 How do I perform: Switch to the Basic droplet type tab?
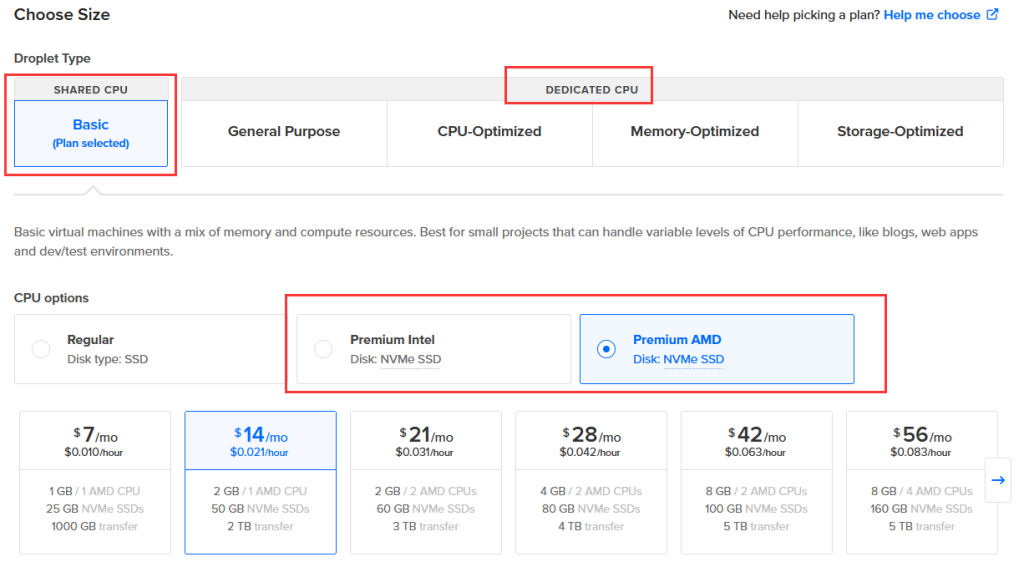91,132
